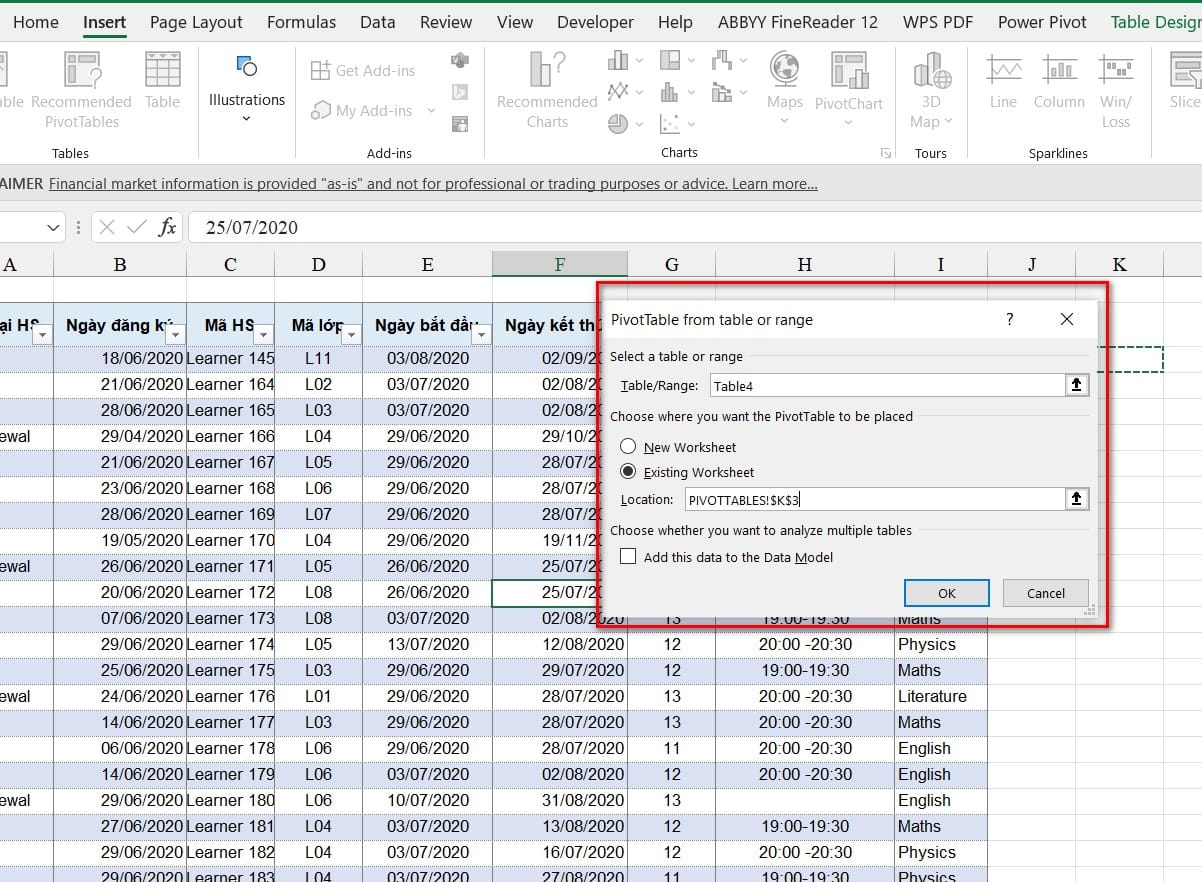This screenshot has height=882, width=1202.
Task: Click the Insert Combo Chart icon
Action: [722, 92]
